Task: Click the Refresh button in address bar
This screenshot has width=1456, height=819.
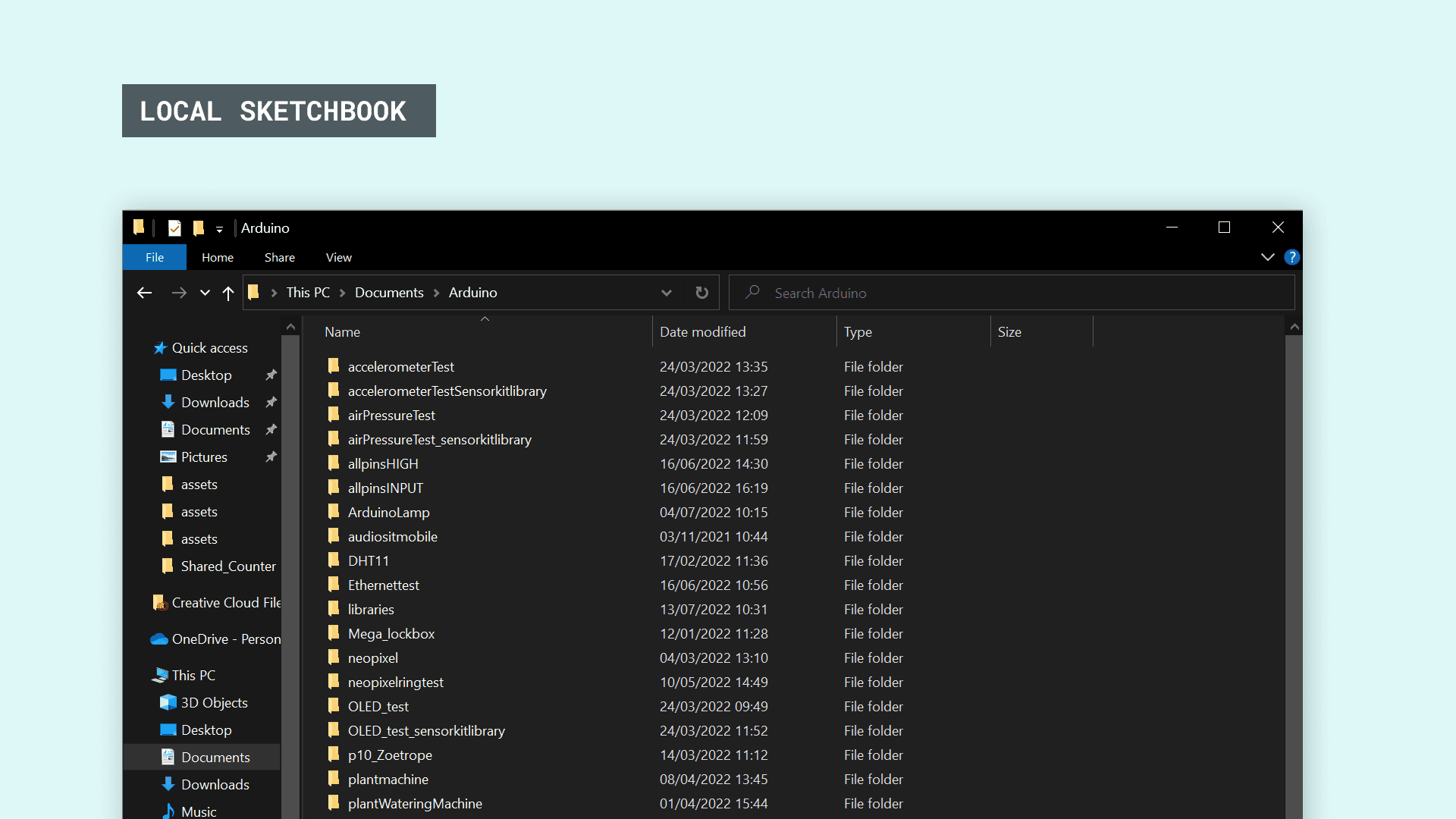Action: [702, 293]
